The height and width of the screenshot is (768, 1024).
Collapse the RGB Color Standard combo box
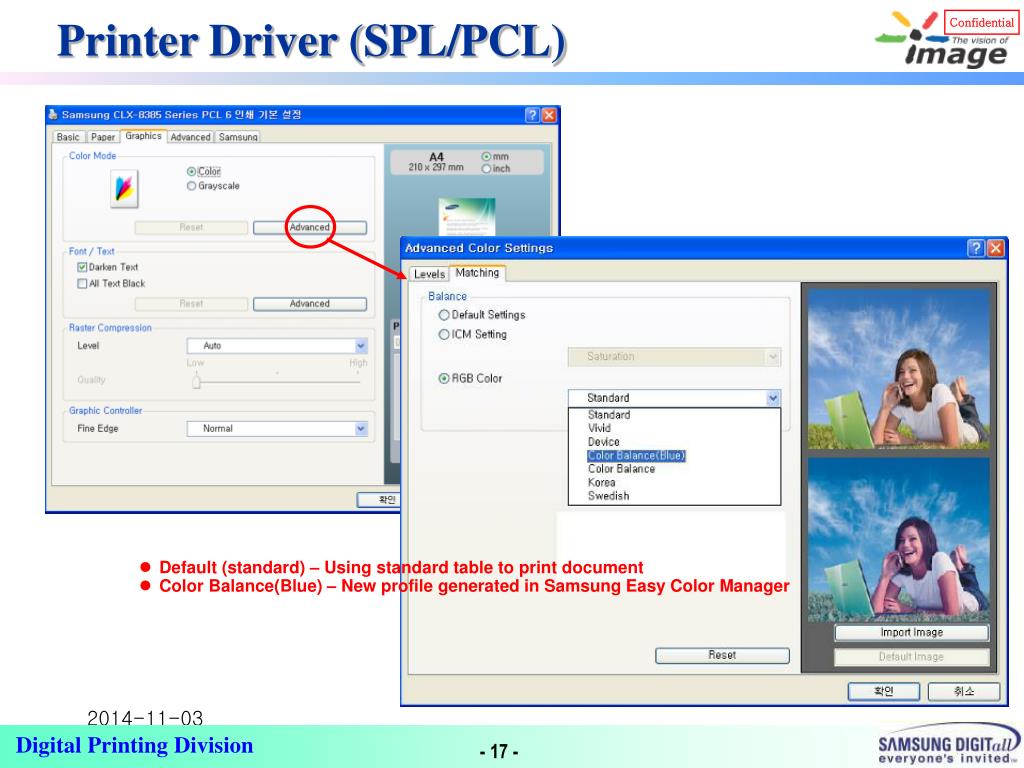point(773,398)
